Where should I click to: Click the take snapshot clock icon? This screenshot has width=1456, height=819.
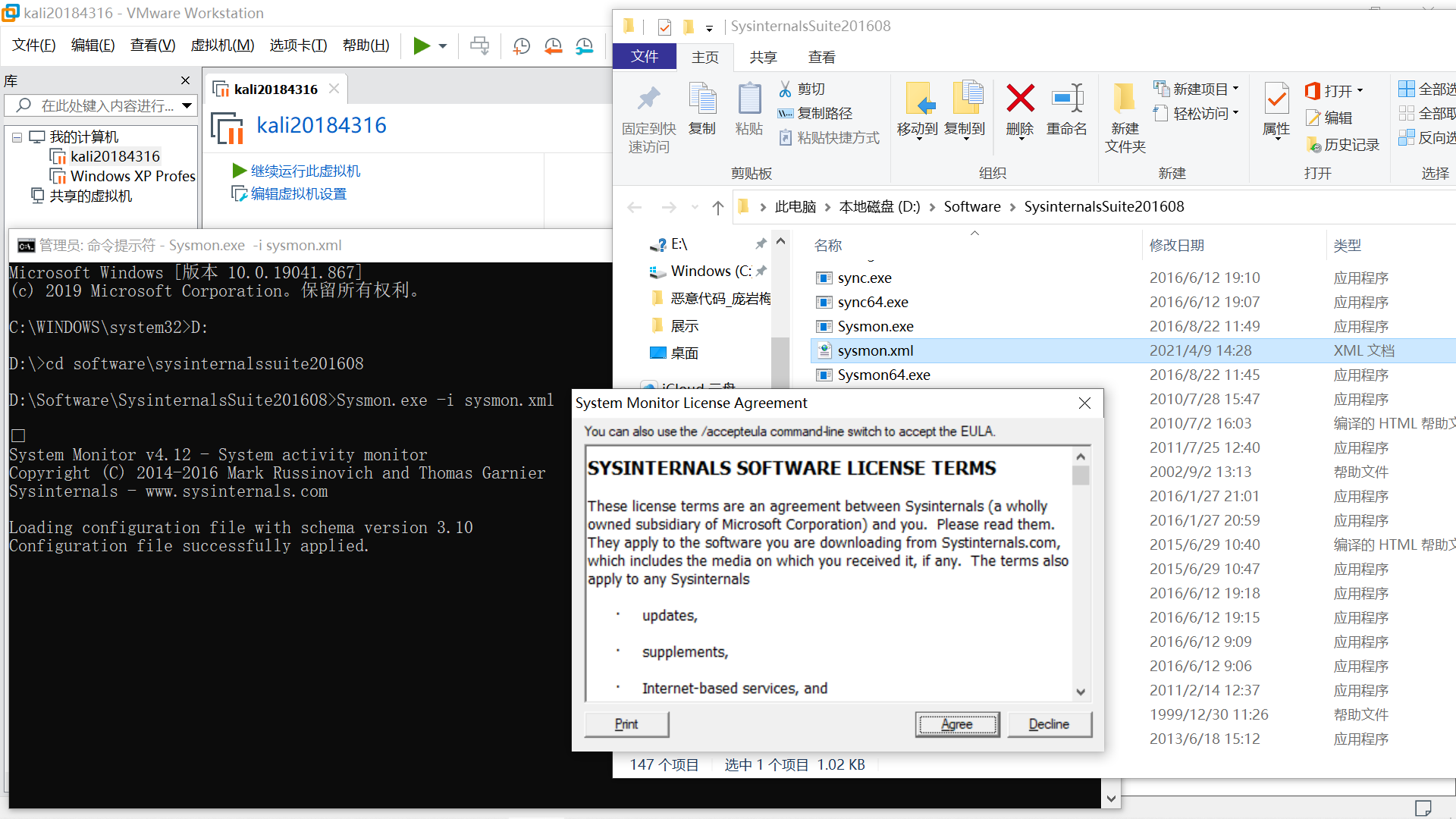pos(522,45)
